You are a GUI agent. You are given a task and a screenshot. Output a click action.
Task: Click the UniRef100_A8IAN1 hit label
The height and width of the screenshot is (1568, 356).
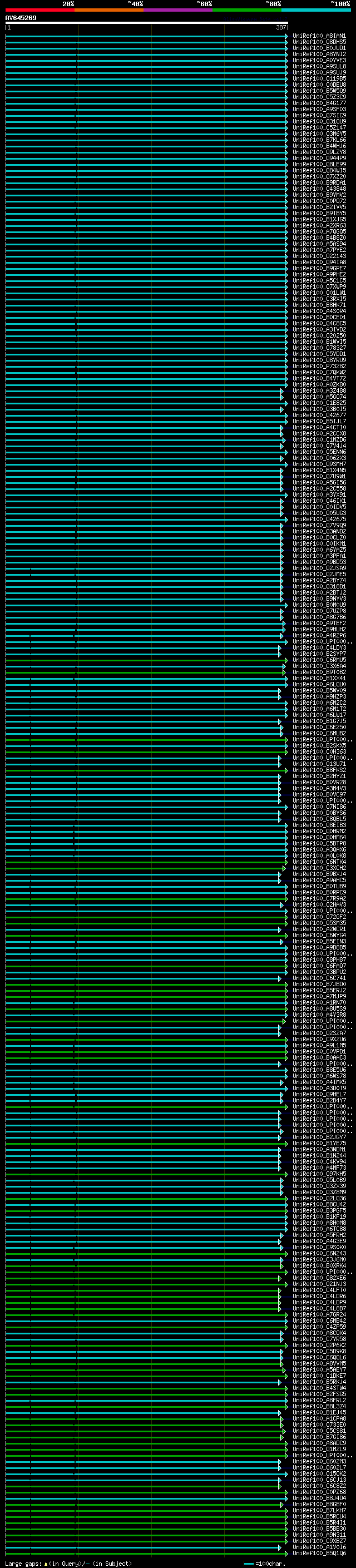pyautogui.click(x=319, y=36)
